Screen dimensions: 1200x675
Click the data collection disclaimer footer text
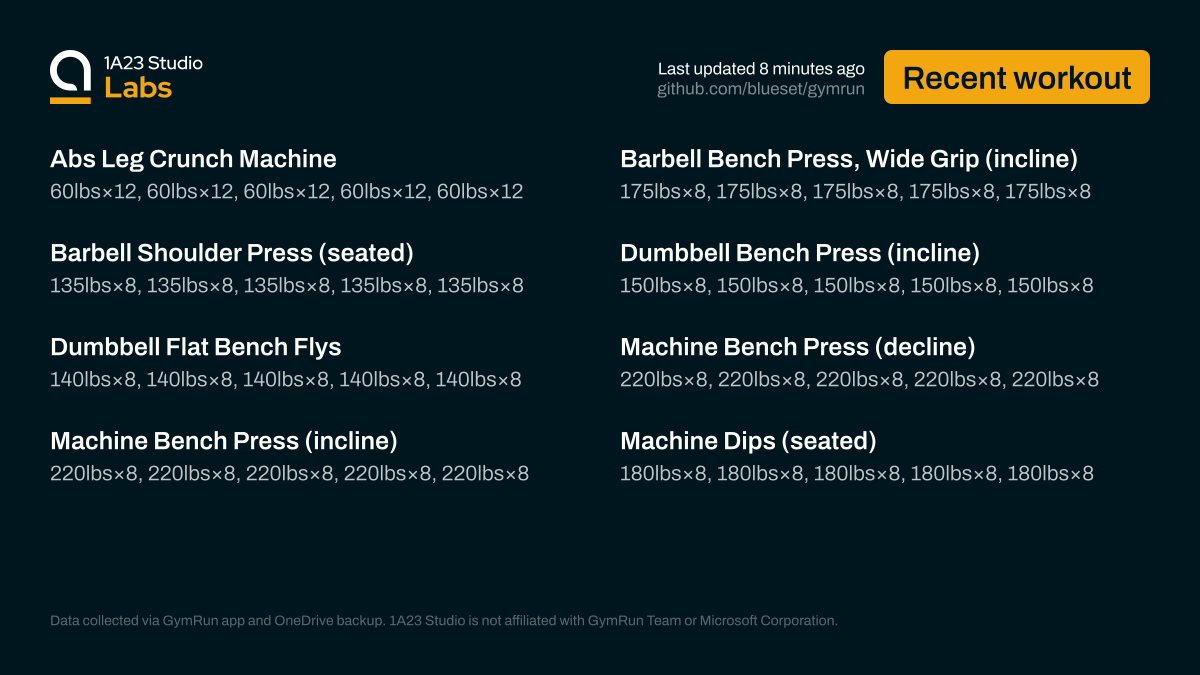click(x=443, y=621)
